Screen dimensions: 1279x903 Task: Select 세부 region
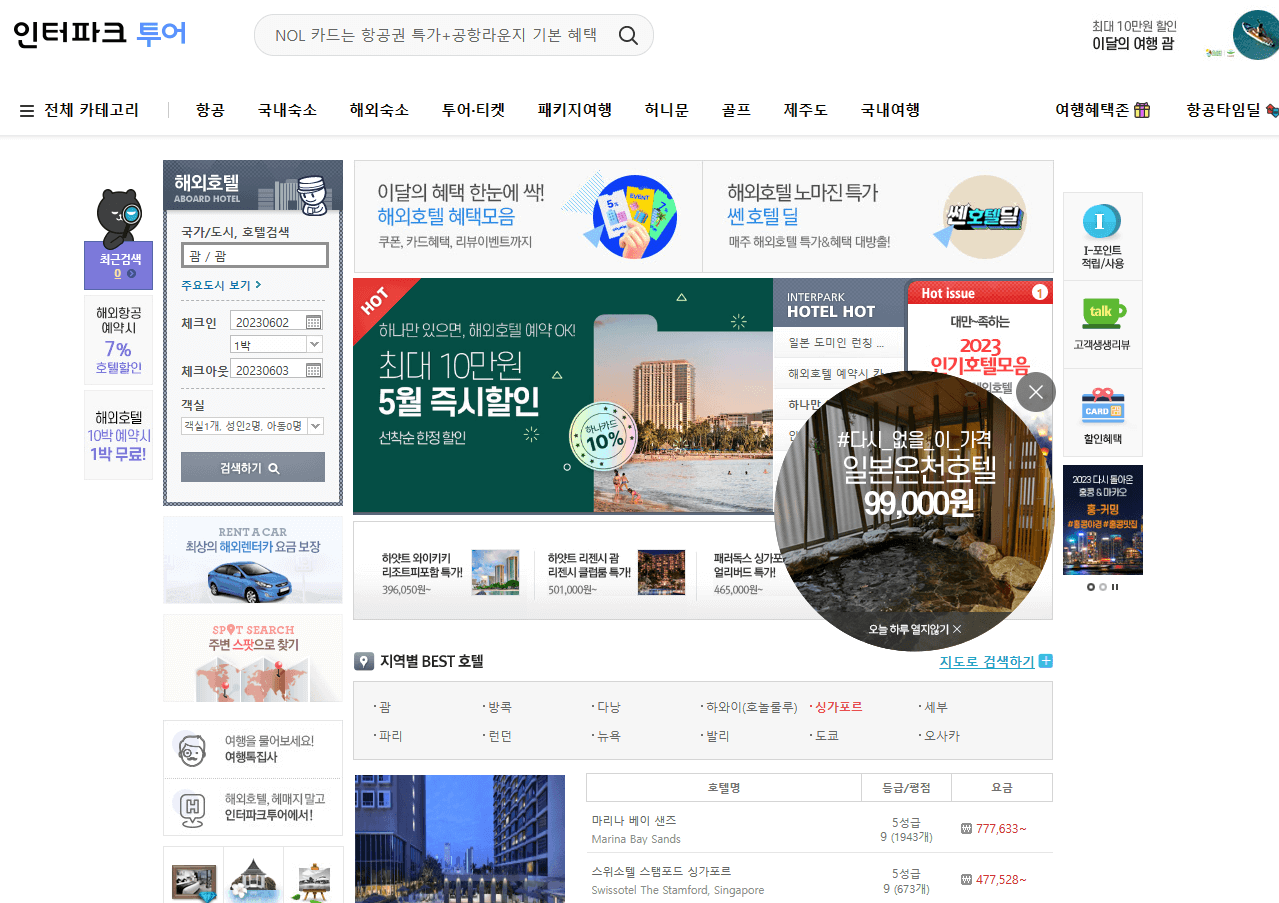[x=934, y=707]
